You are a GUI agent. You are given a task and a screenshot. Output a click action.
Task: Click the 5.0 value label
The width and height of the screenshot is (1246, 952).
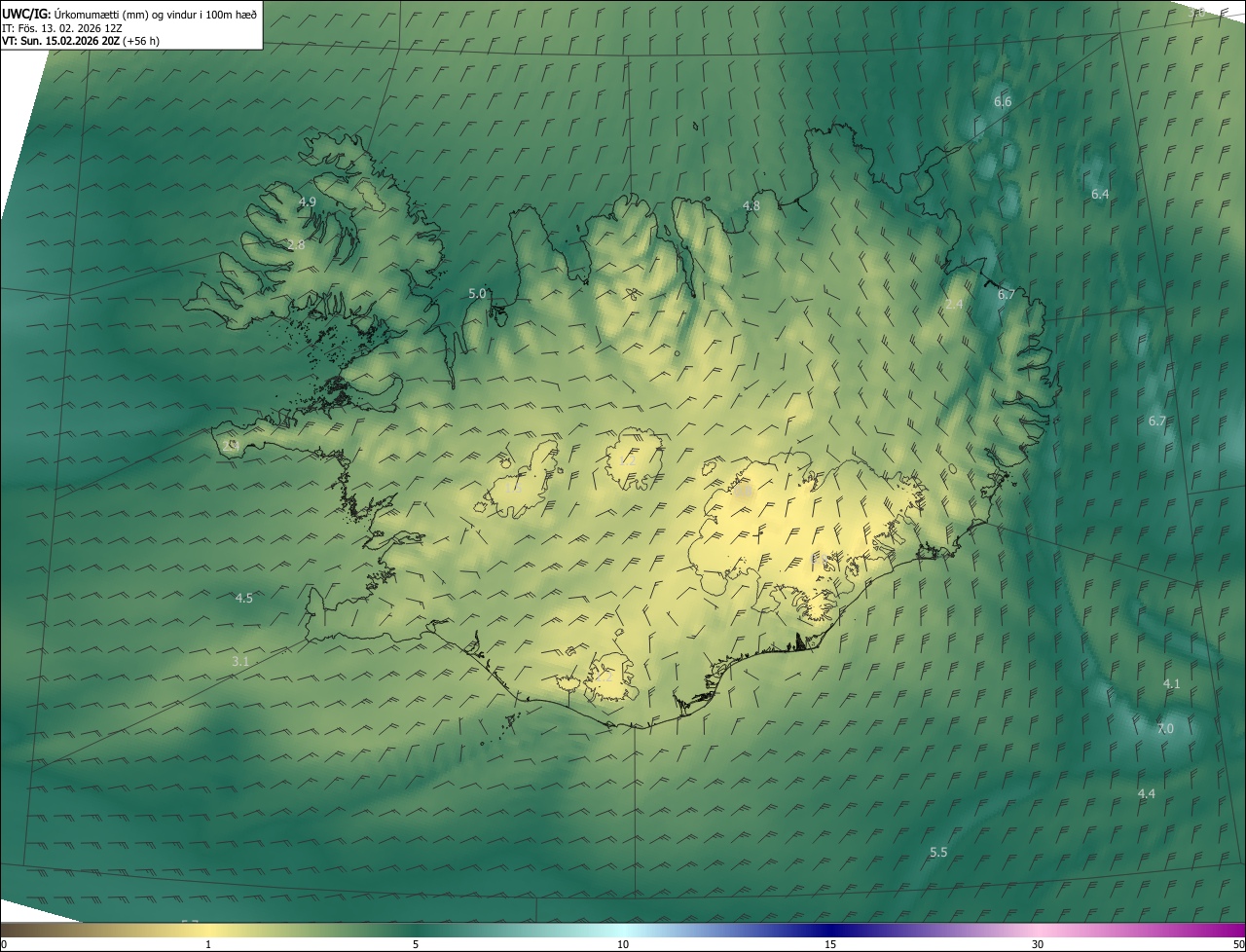[477, 293]
